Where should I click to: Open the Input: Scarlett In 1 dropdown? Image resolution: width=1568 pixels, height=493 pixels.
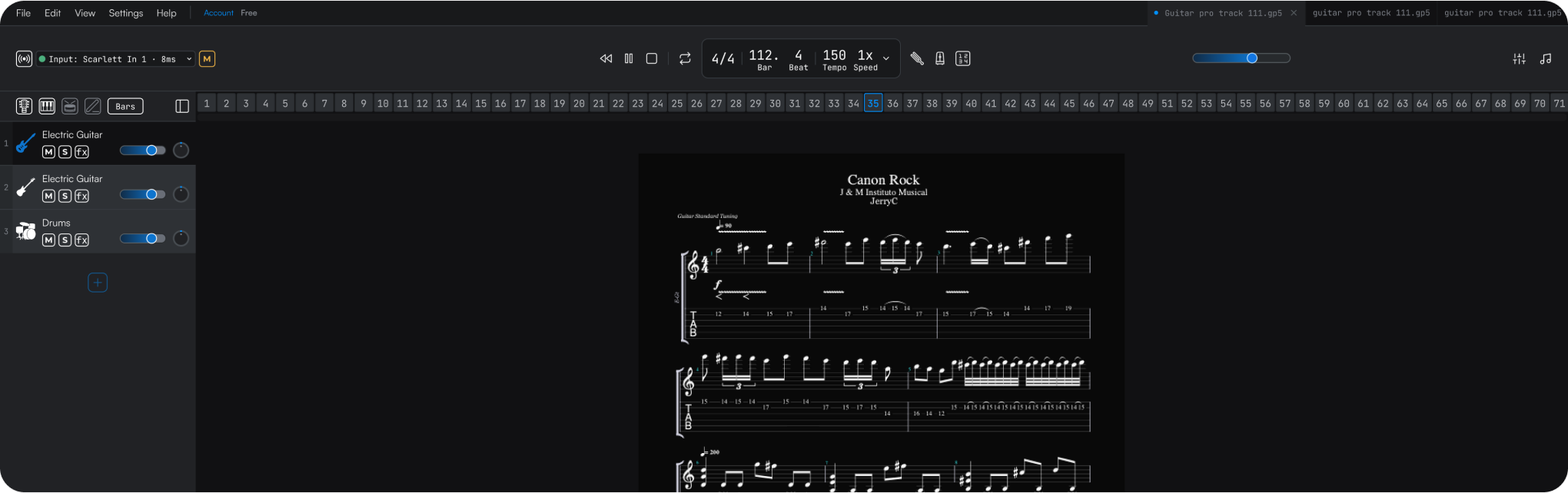pos(115,59)
